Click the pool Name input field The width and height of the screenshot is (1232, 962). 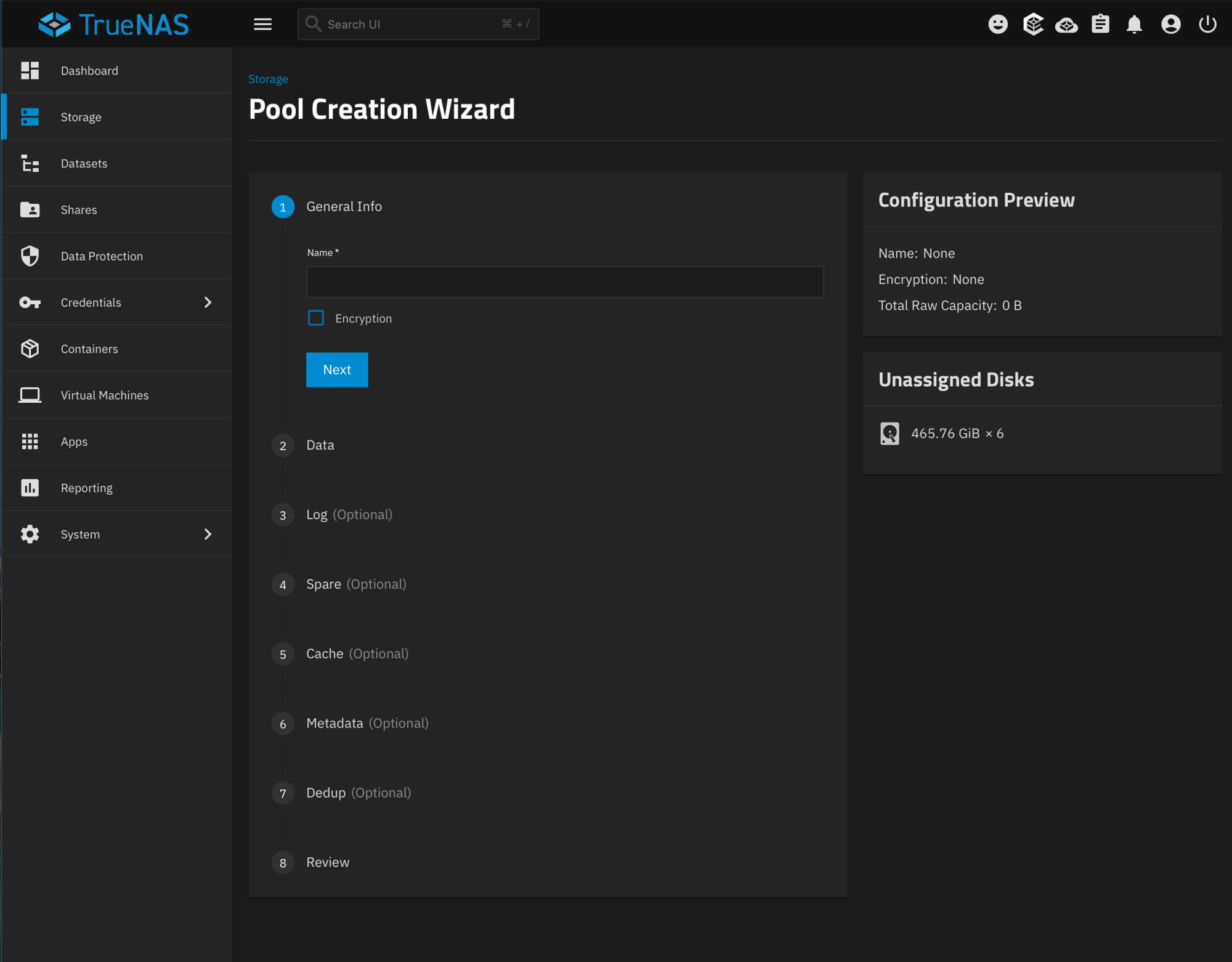(x=564, y=282)
